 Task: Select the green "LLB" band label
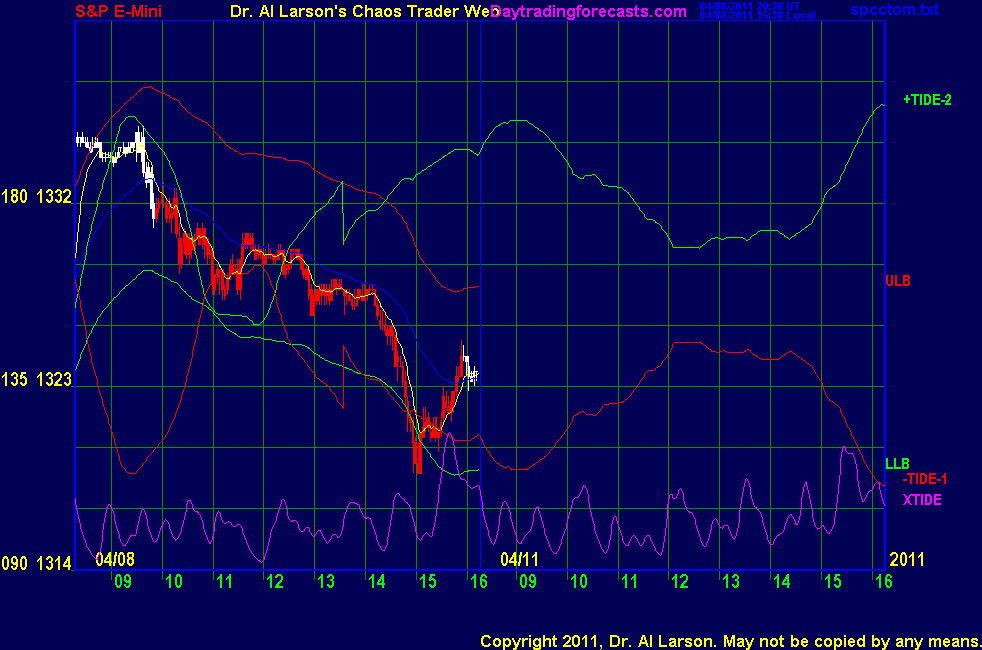click(897, 464)
